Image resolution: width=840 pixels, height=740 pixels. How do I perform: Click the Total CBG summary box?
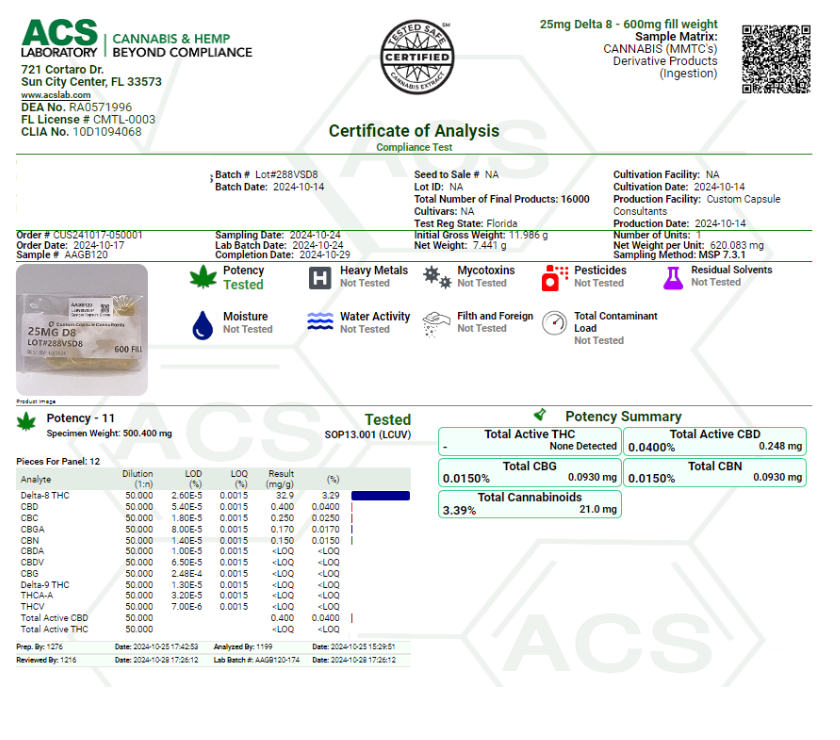529,472
